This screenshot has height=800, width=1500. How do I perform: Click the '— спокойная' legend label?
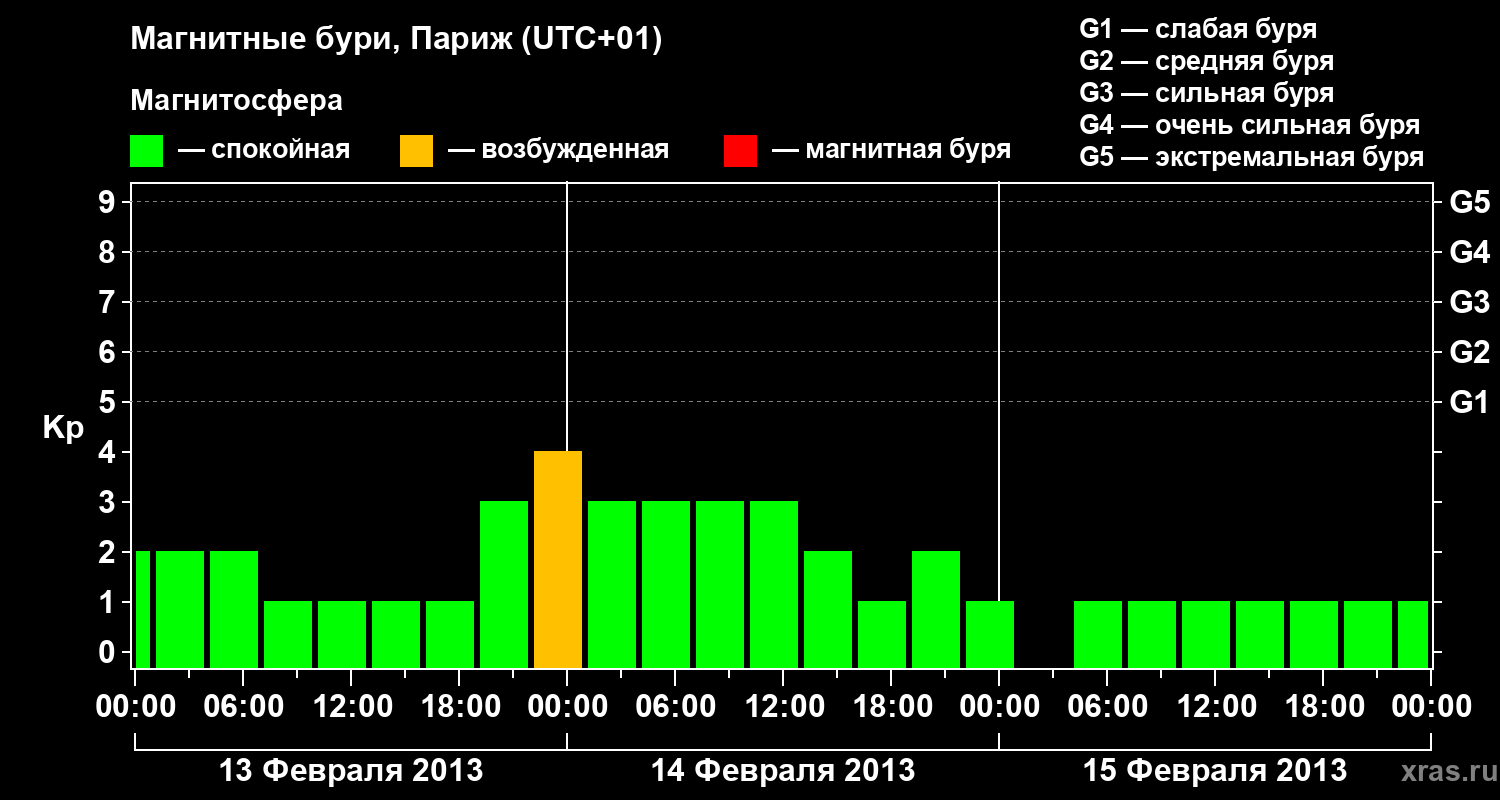point(264,150)
